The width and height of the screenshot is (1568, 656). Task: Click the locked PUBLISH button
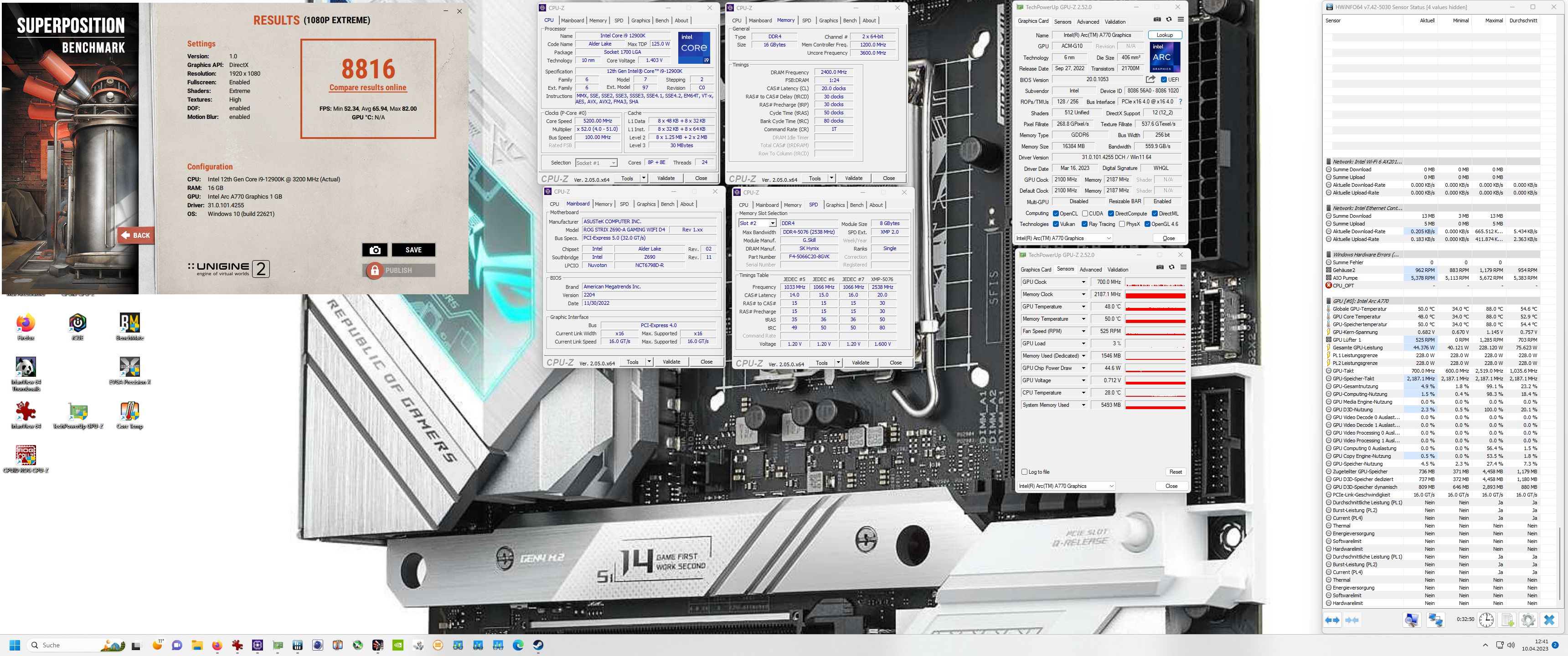pos(399,270)
